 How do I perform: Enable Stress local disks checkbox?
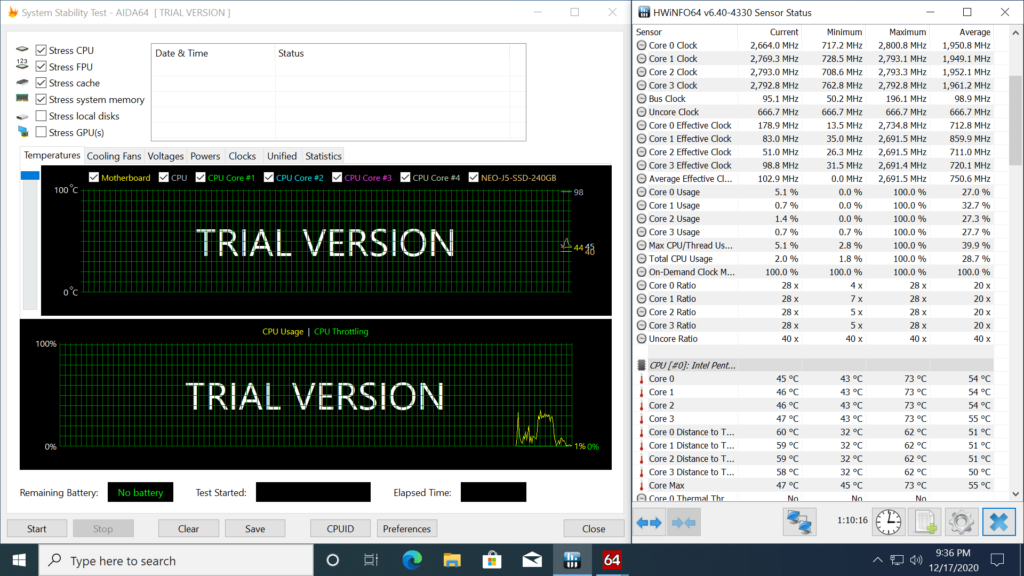(41, 116)
